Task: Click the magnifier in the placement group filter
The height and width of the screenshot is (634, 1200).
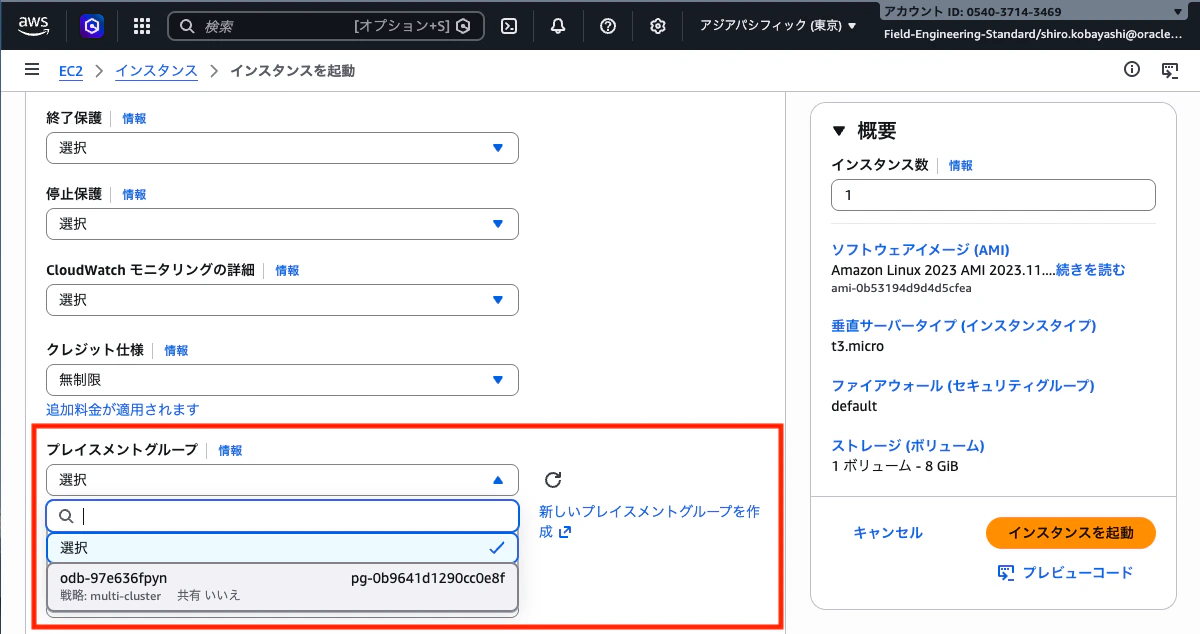Action: click(67, 516)
